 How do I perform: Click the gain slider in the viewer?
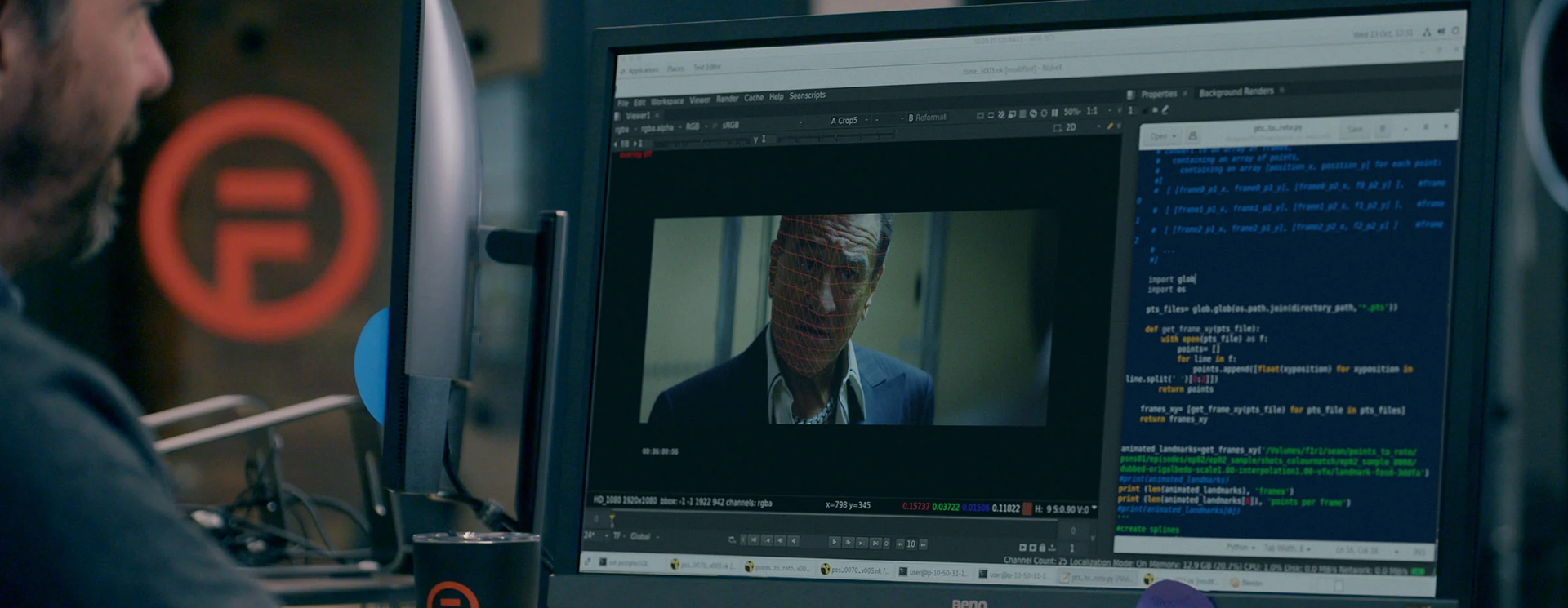pyautogui.click(x=702, y=143)
